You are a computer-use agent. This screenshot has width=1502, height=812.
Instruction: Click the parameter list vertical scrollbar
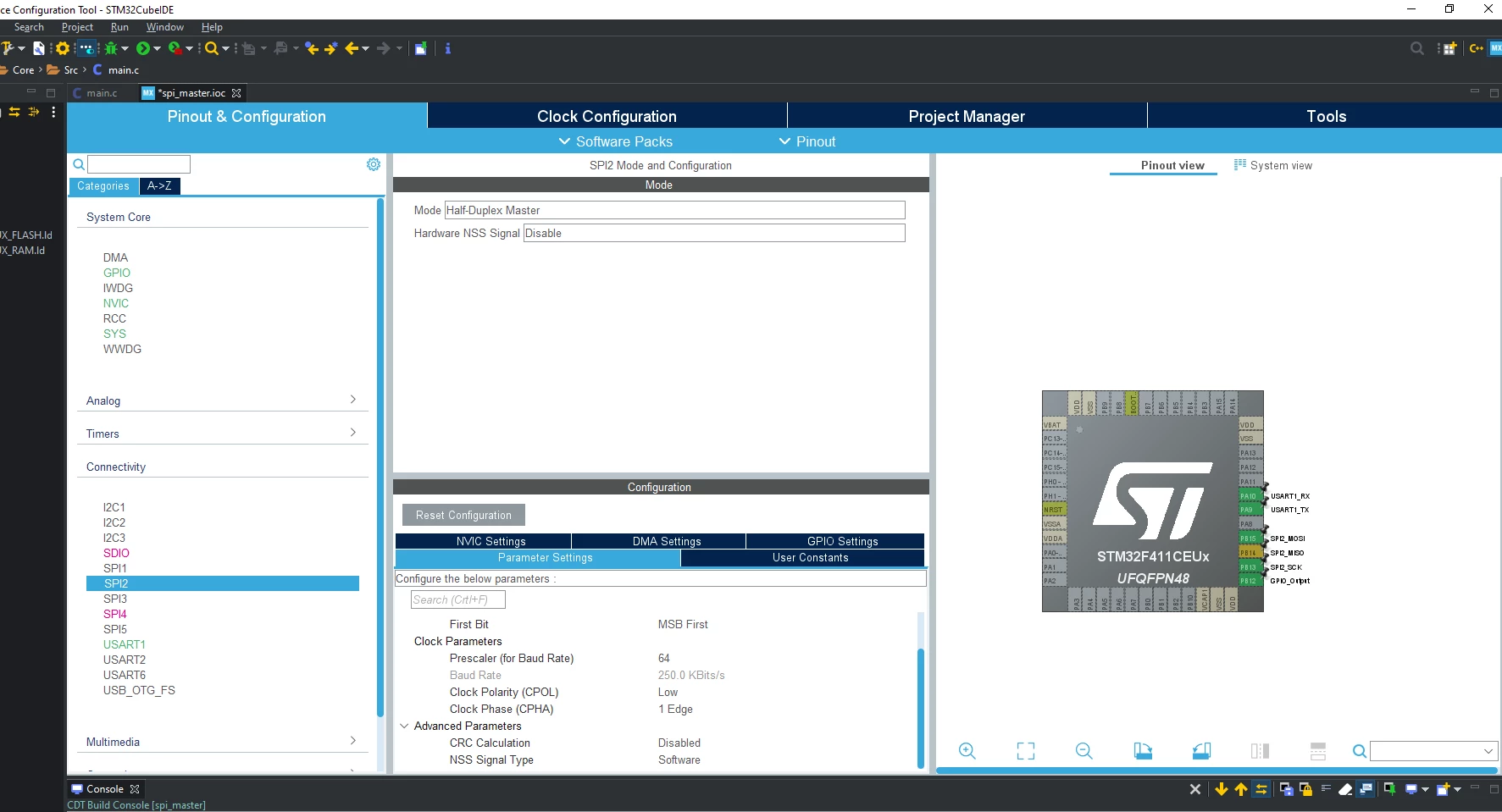(921, 707)
